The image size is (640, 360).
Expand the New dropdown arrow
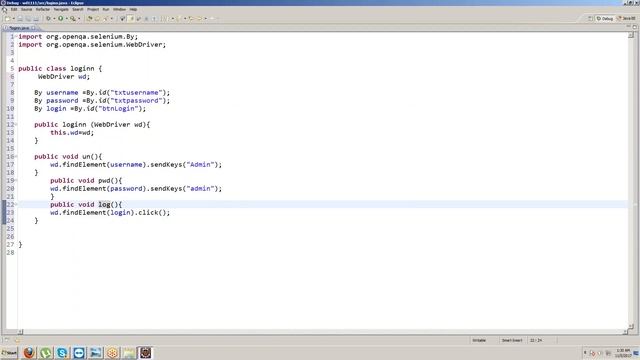(x=13, y=18)
